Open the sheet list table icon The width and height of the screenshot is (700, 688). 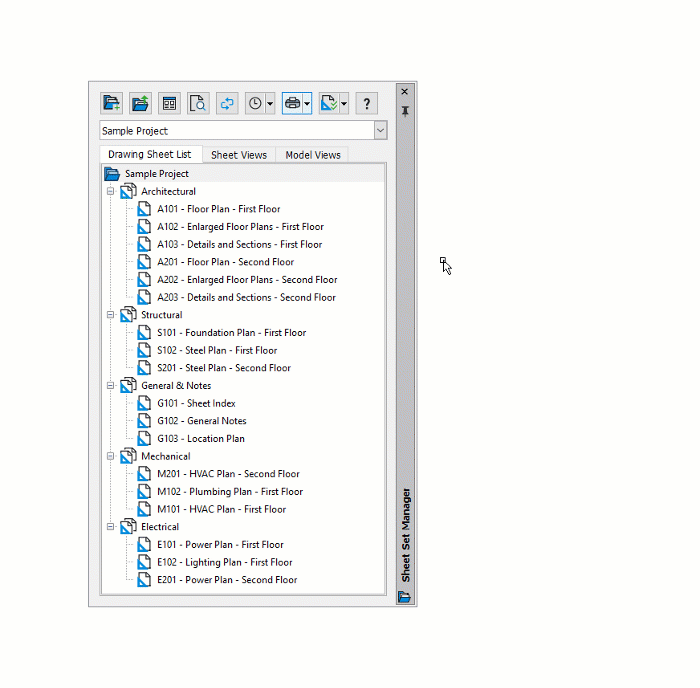tap(169, 103)
